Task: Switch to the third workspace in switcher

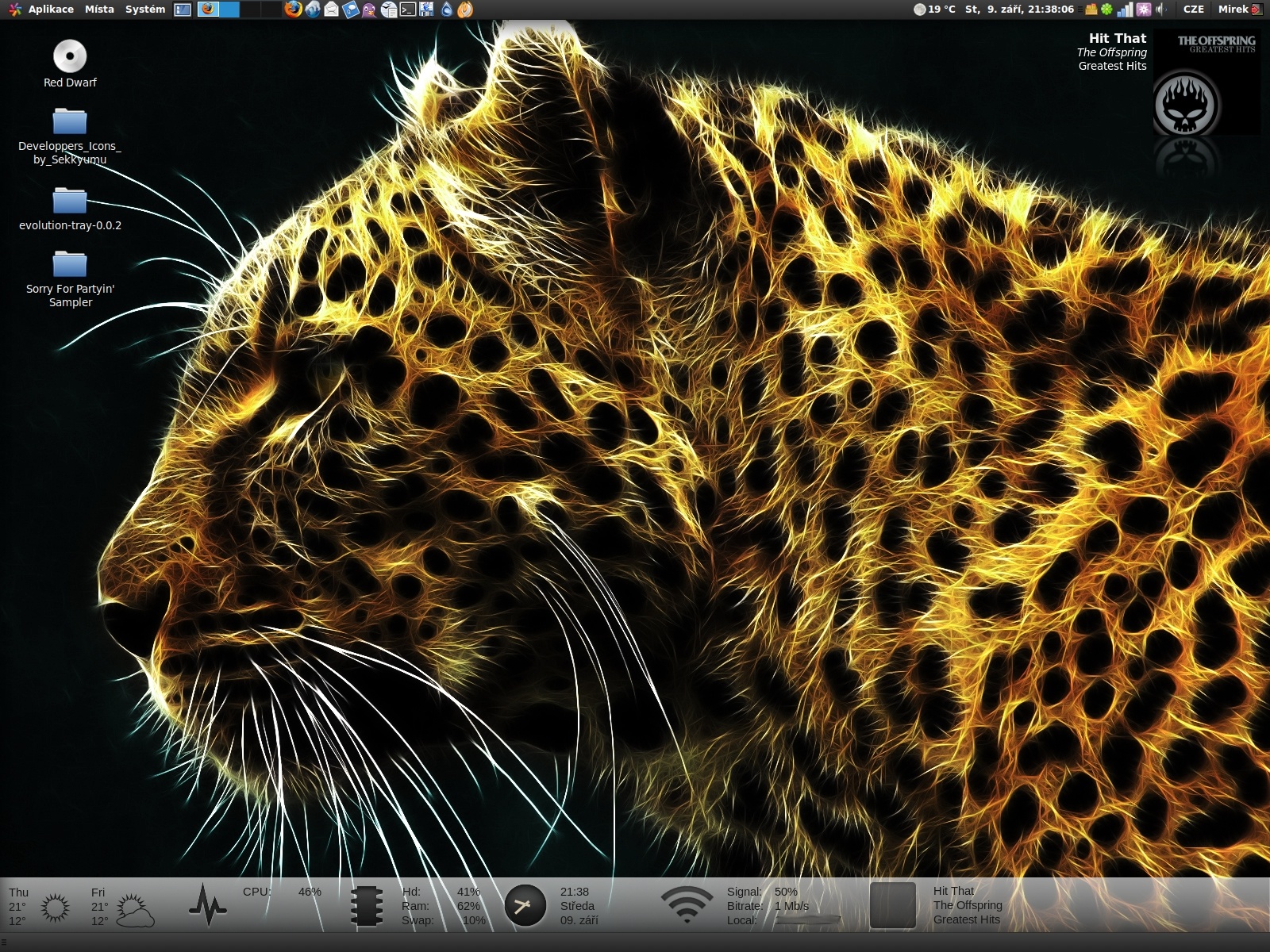Action: 250,10
